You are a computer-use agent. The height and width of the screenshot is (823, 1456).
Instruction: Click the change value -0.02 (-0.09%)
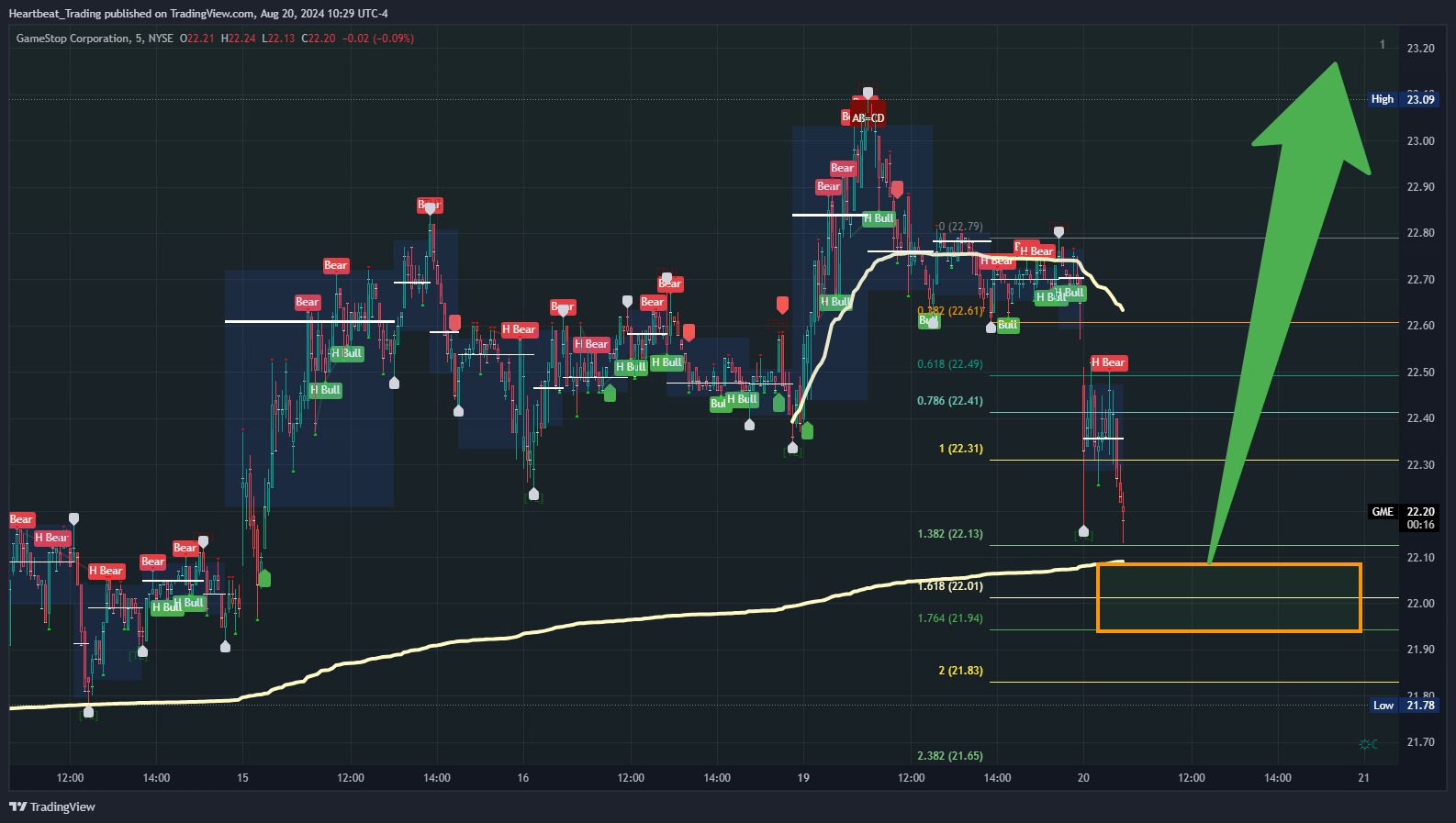pyautogui.click(x=378, y=39)
